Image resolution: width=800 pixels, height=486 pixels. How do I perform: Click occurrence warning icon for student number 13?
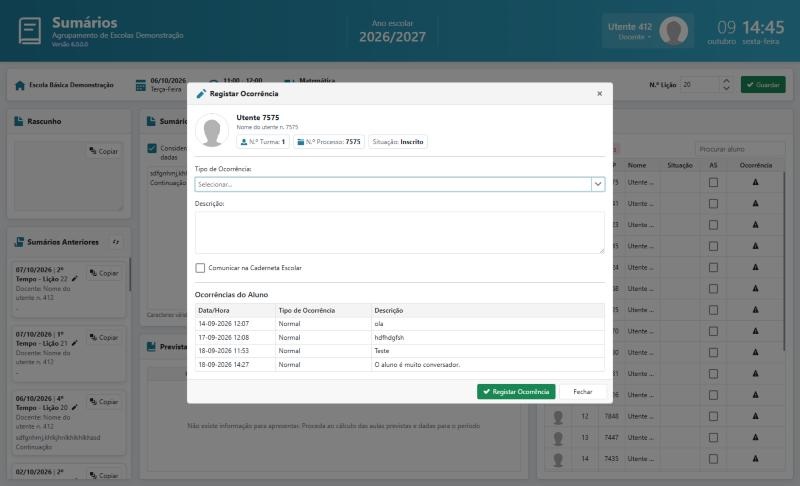point(756,438)
